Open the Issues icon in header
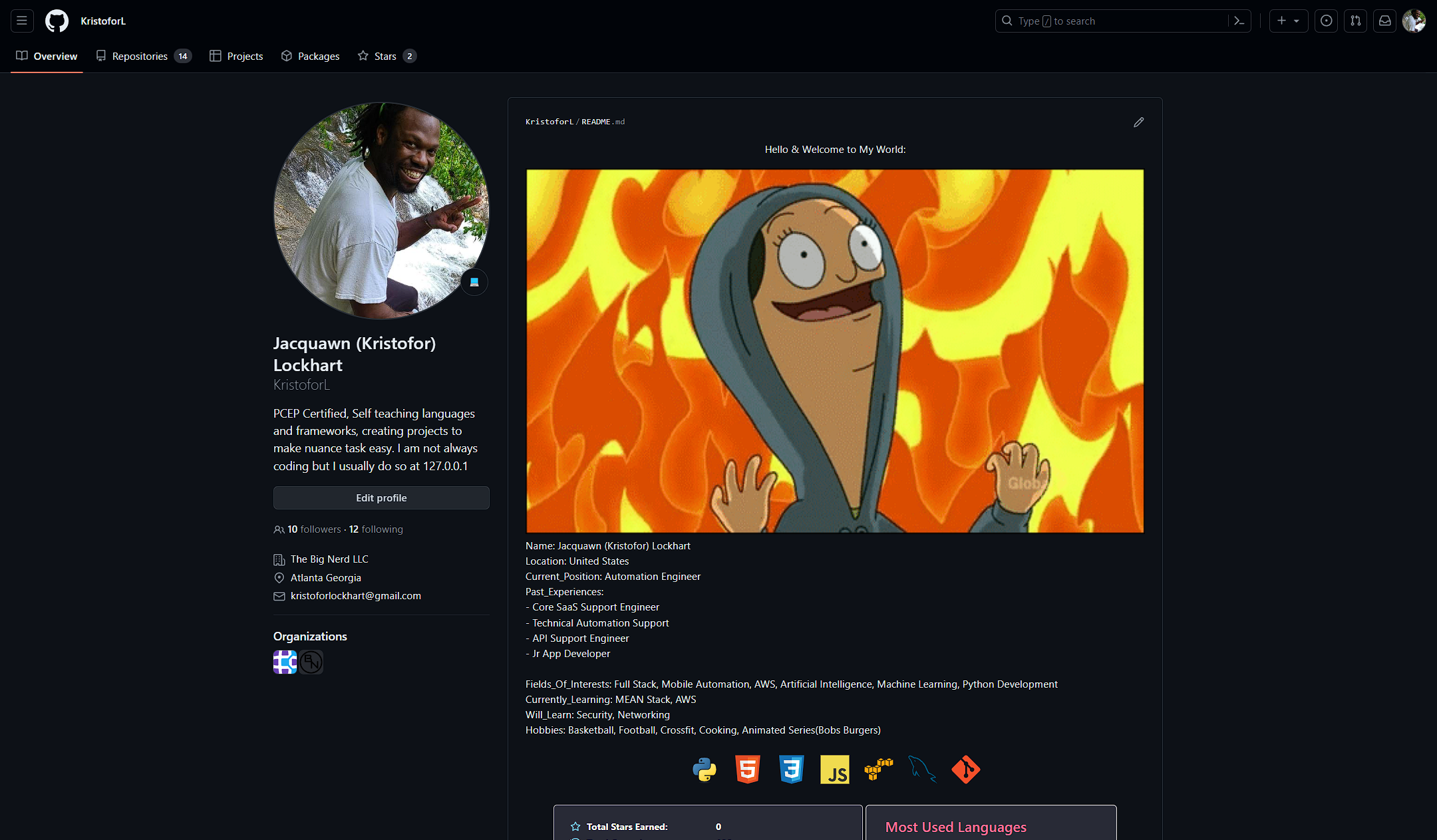This screenshot has height=840, width=1437. tap(1326, 21)
